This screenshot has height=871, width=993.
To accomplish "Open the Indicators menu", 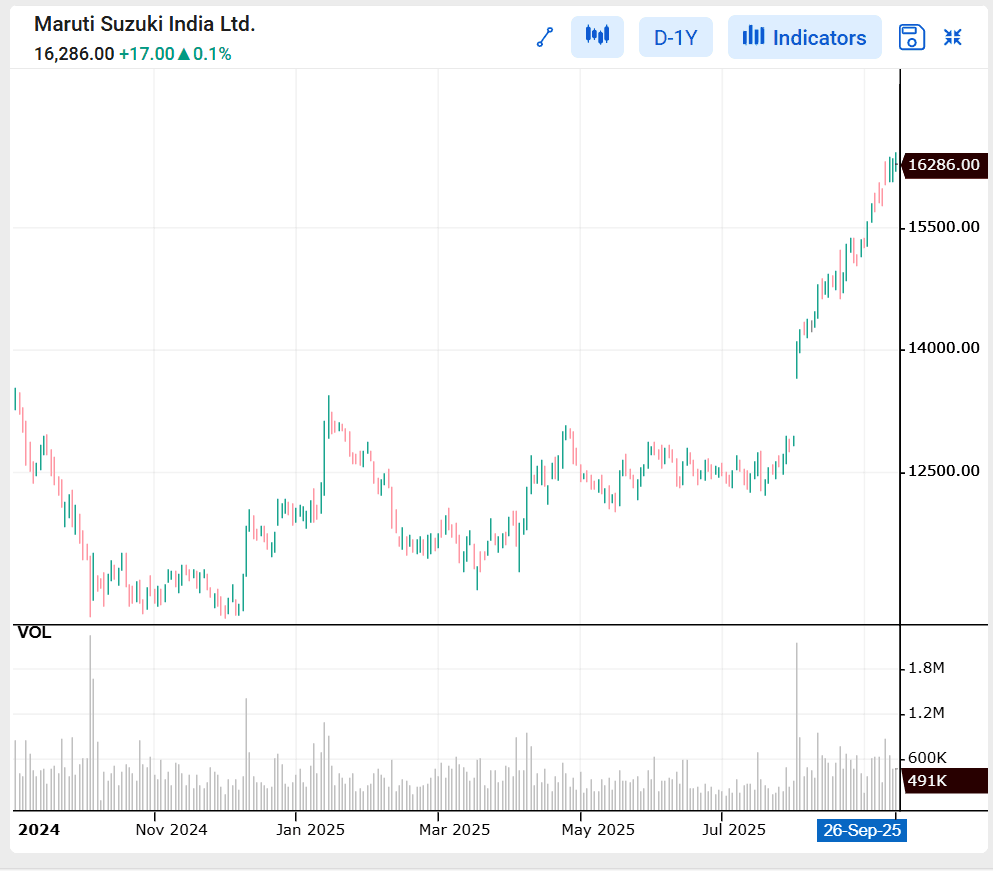I will 804,37.
